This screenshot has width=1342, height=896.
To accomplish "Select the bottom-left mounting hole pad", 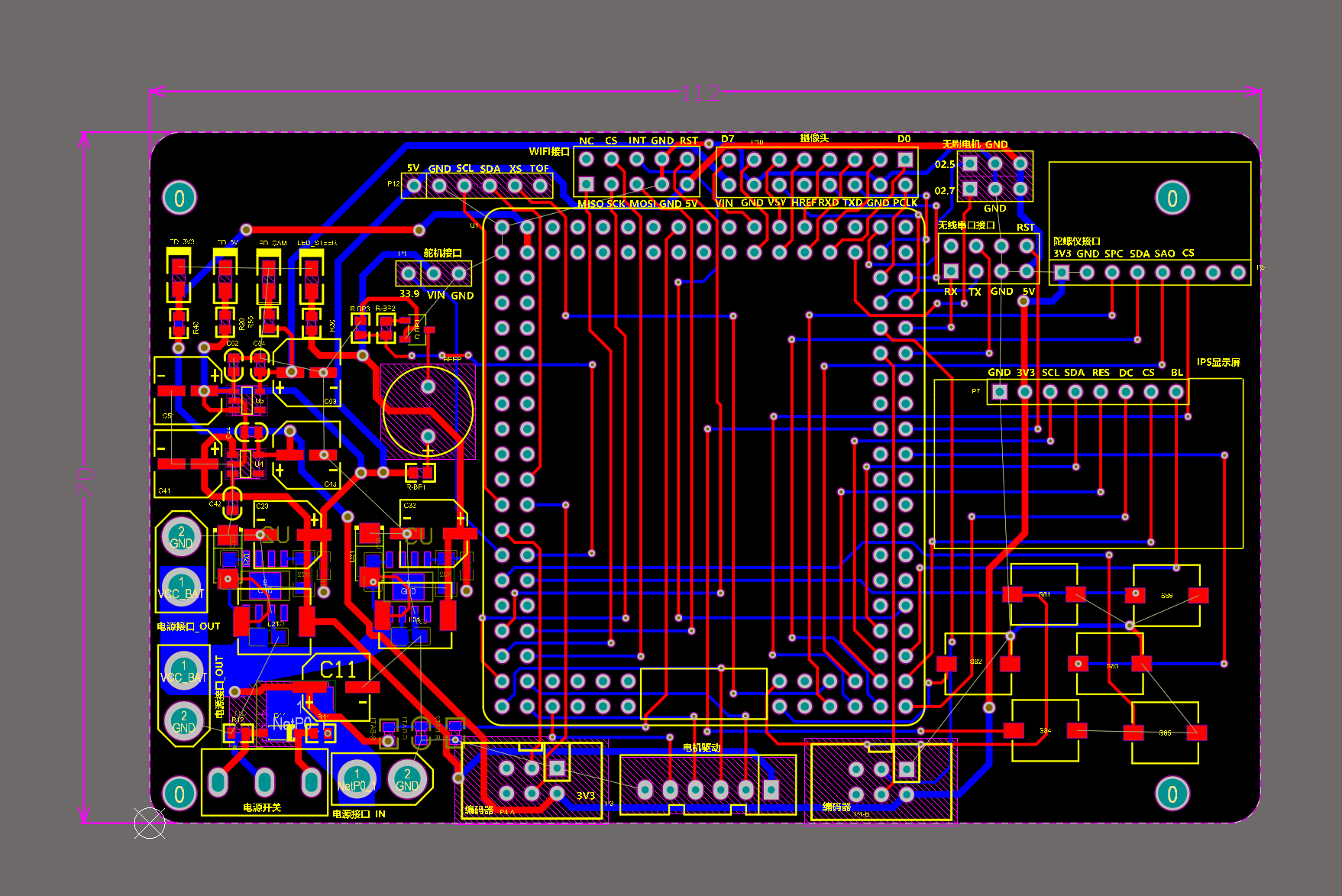I will click(x=179, y=794).
